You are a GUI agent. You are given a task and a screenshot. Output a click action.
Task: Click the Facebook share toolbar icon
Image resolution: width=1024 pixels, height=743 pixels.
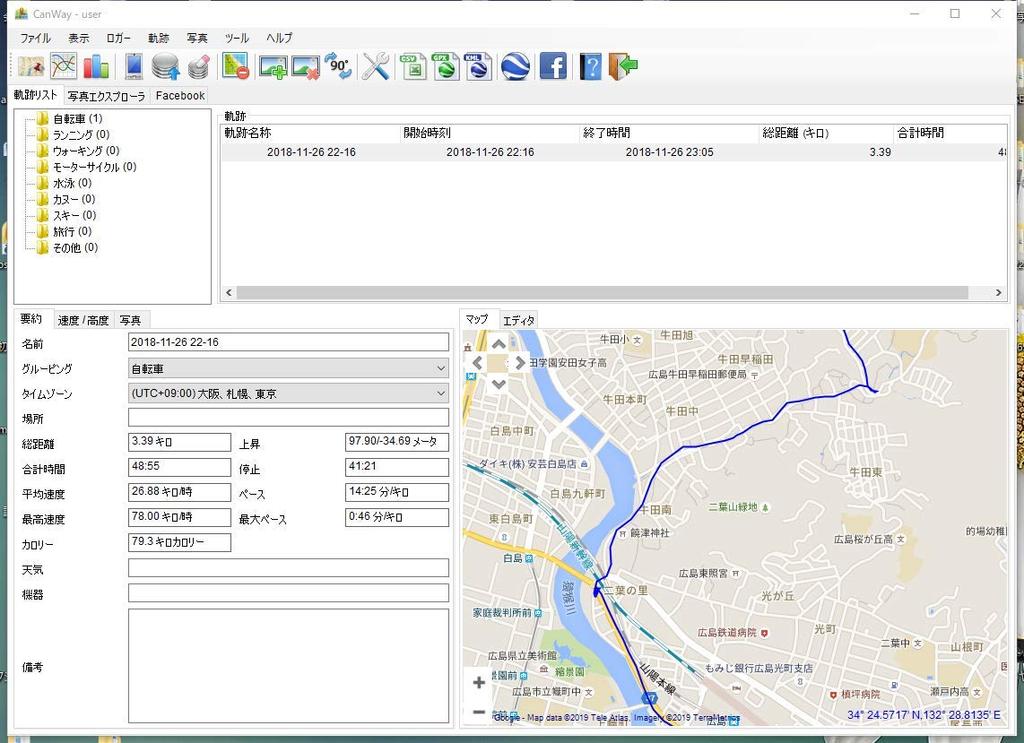tap(553, 67)
